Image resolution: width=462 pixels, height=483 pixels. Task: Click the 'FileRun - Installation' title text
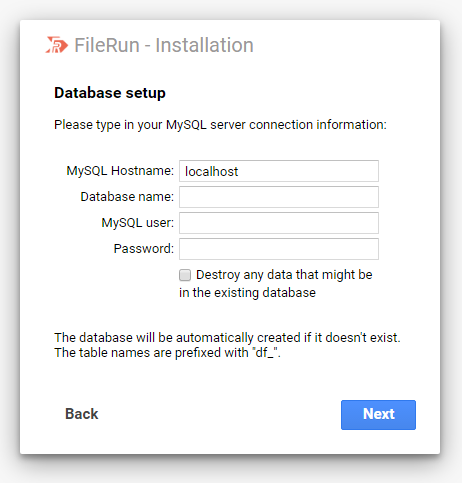click(x=164, y=45)
